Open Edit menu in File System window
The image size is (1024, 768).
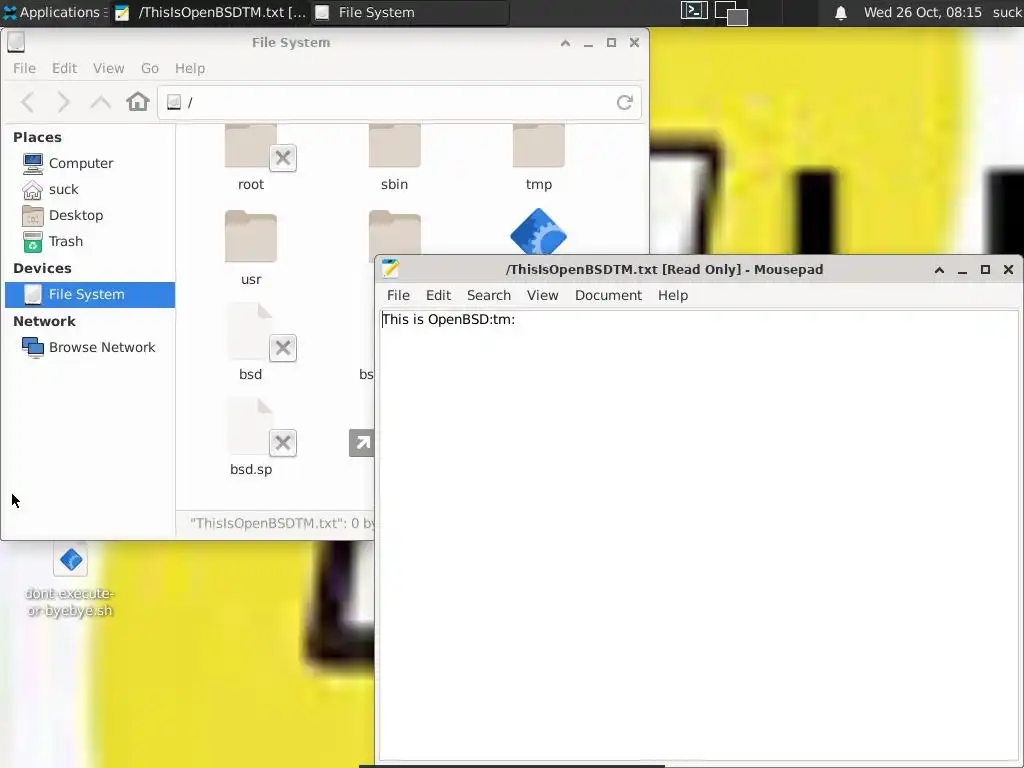coord(64,69)
